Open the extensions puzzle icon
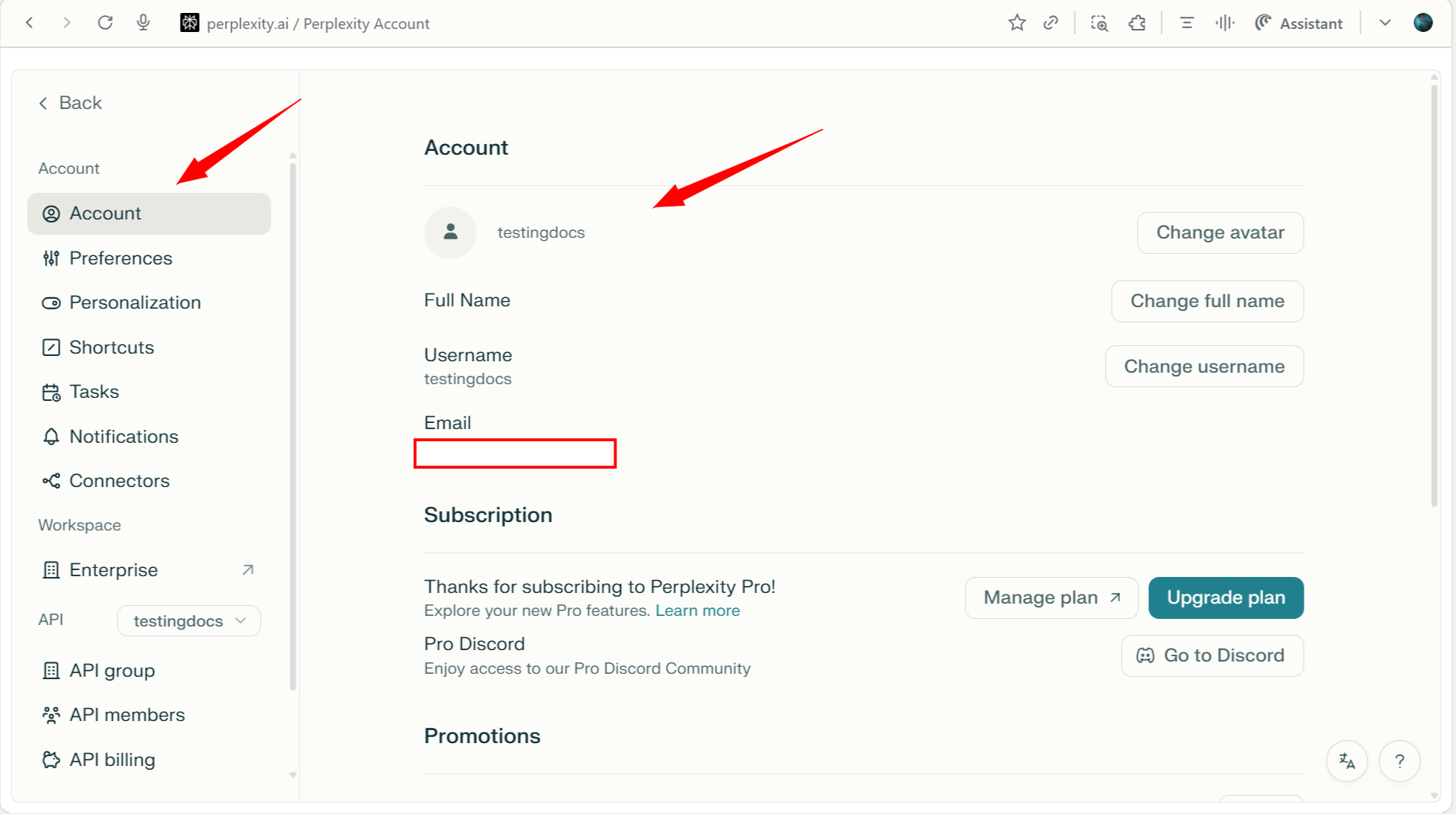The width and height of the screenshot is (1456, 814). pyautogui.click(x=1137, y=23)
